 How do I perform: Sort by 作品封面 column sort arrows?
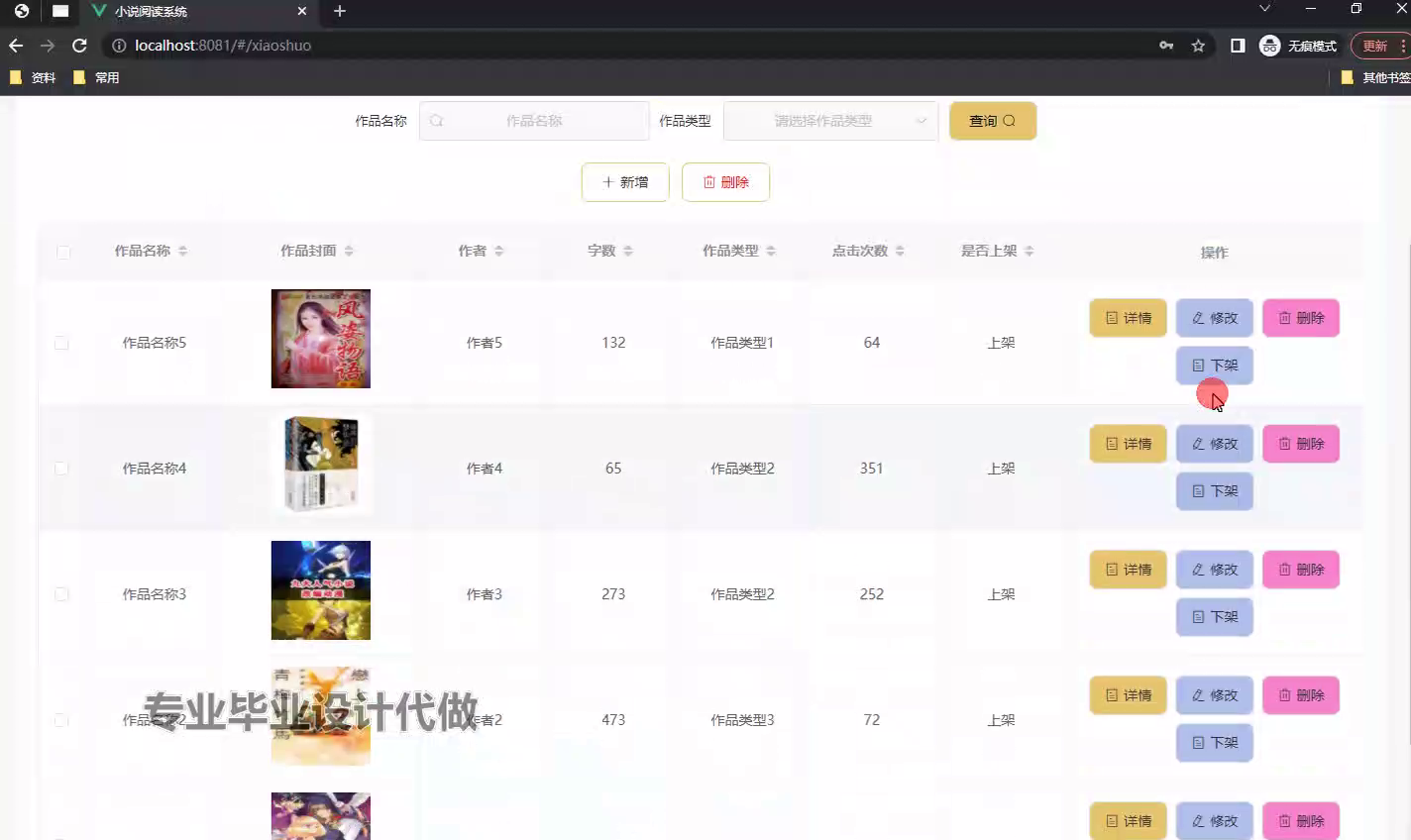pos(349,252)
